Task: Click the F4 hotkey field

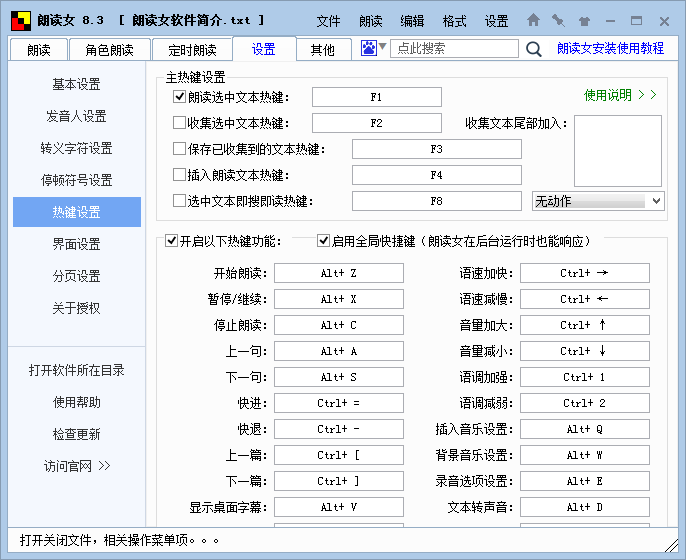Action: point(437,175)
